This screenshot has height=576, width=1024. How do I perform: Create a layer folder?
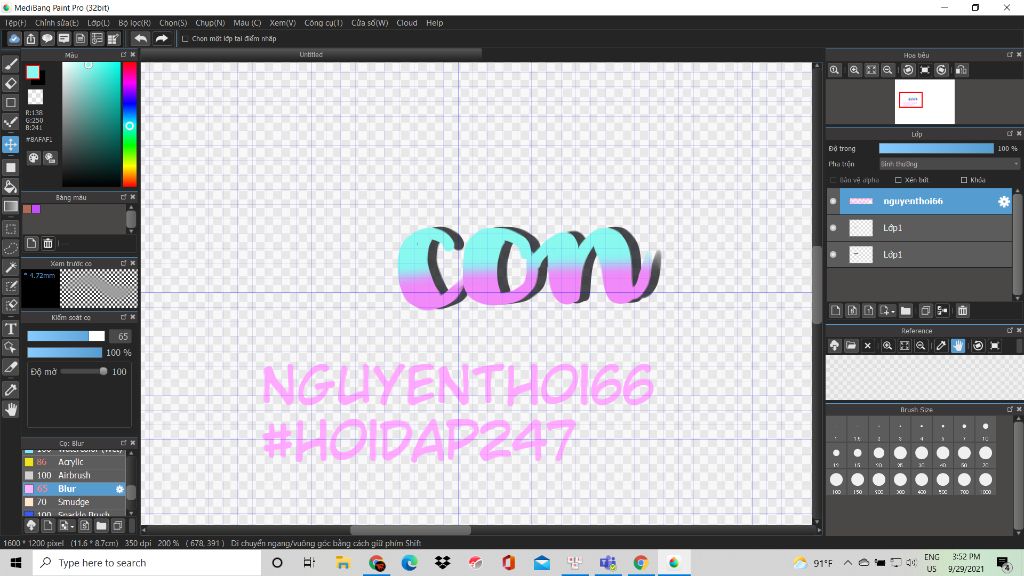point(905,311)
